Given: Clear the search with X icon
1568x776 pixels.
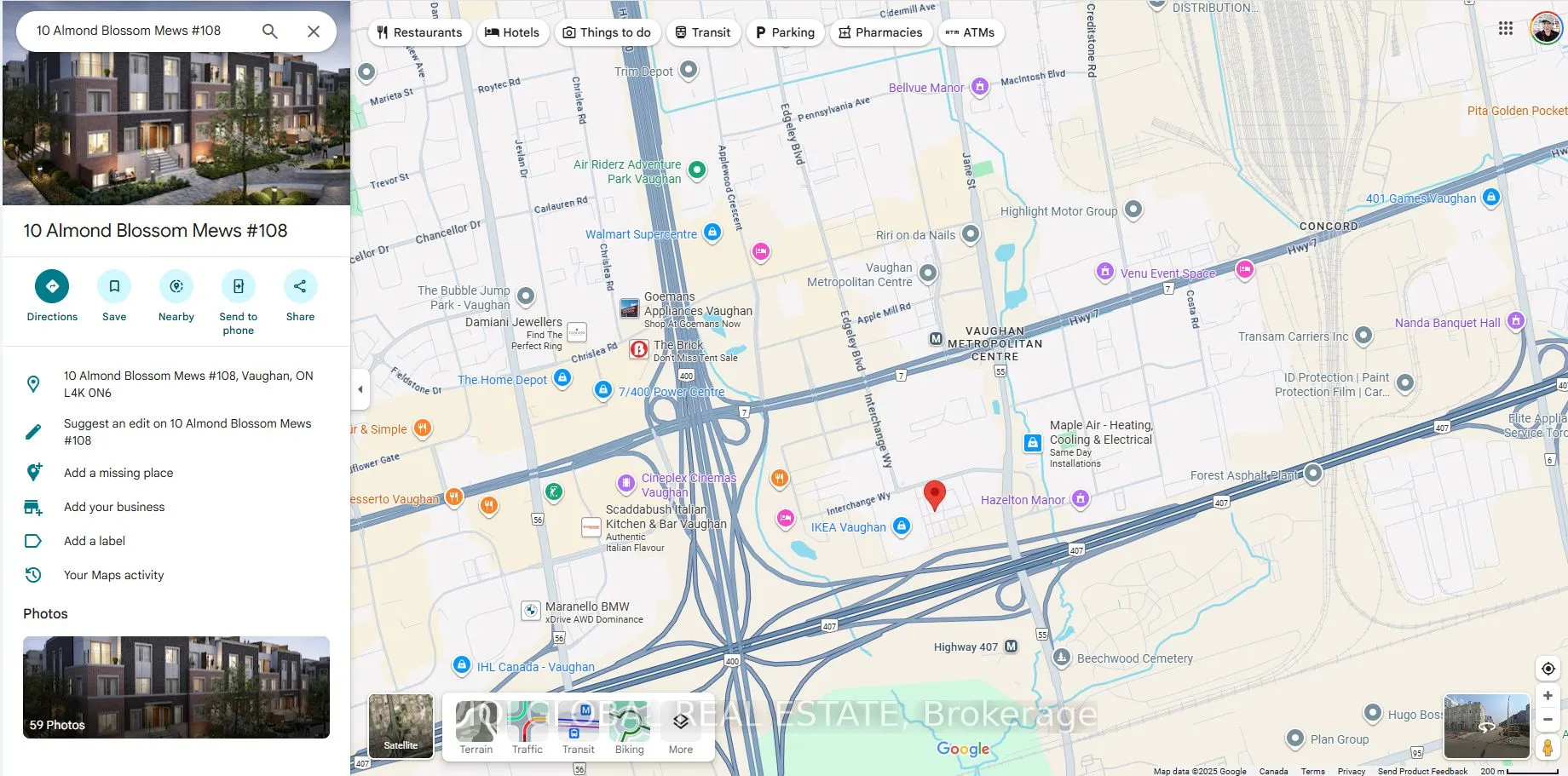Looking at the screenshot, I should 314,32.
